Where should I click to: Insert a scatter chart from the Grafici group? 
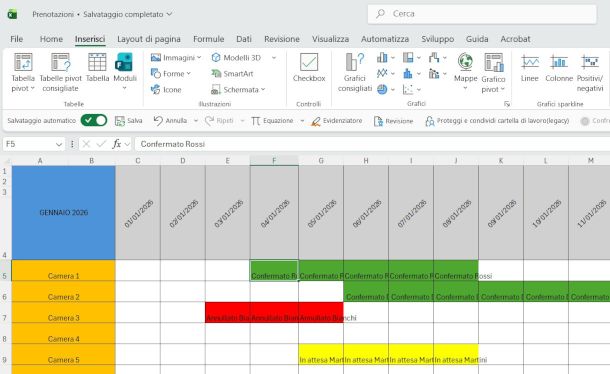(408, 90)
